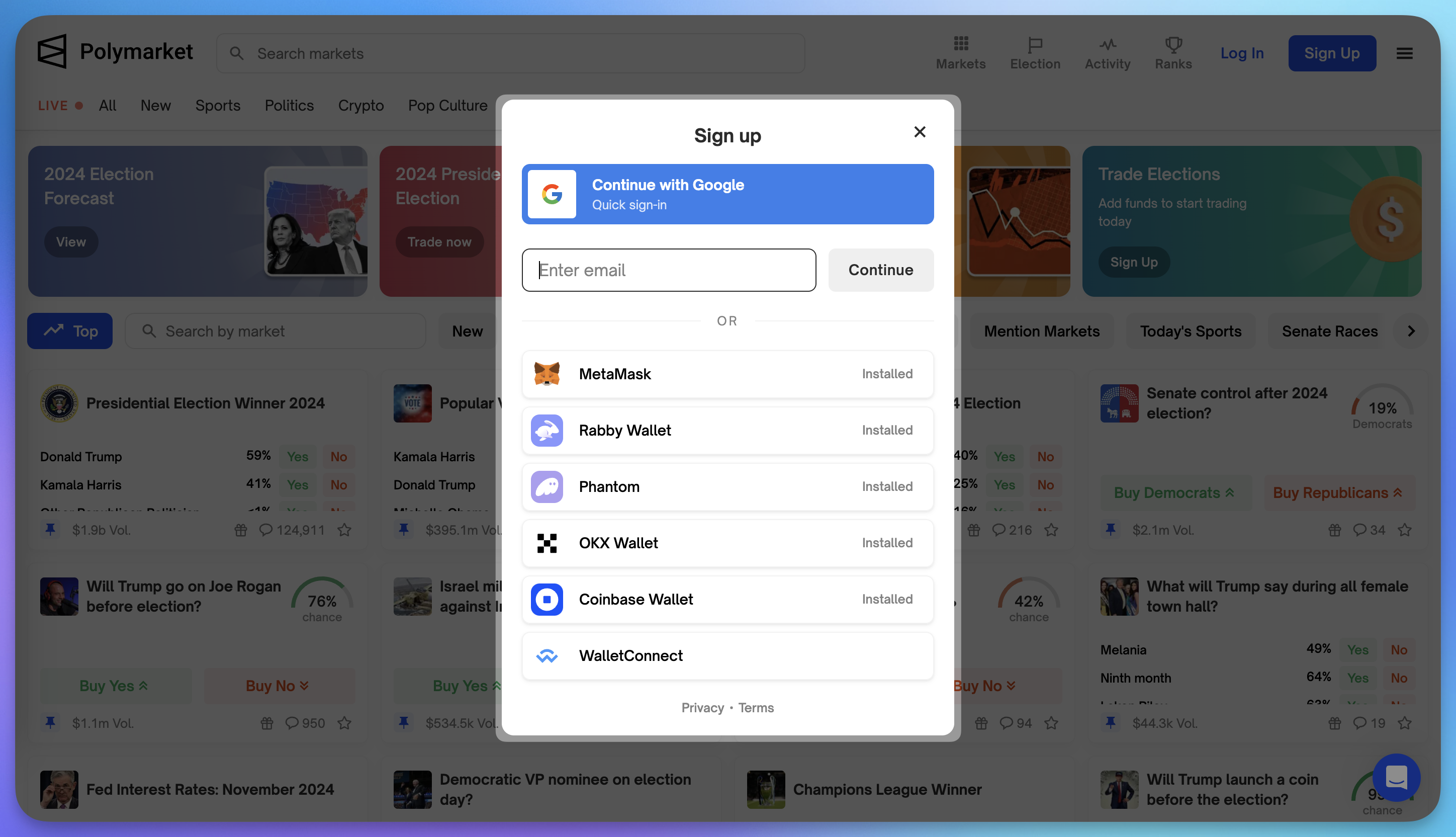Continue with Google sign-in
The width and height of the screenshot is (1456, 837).
pyautogui.click(x=727, y=194)
